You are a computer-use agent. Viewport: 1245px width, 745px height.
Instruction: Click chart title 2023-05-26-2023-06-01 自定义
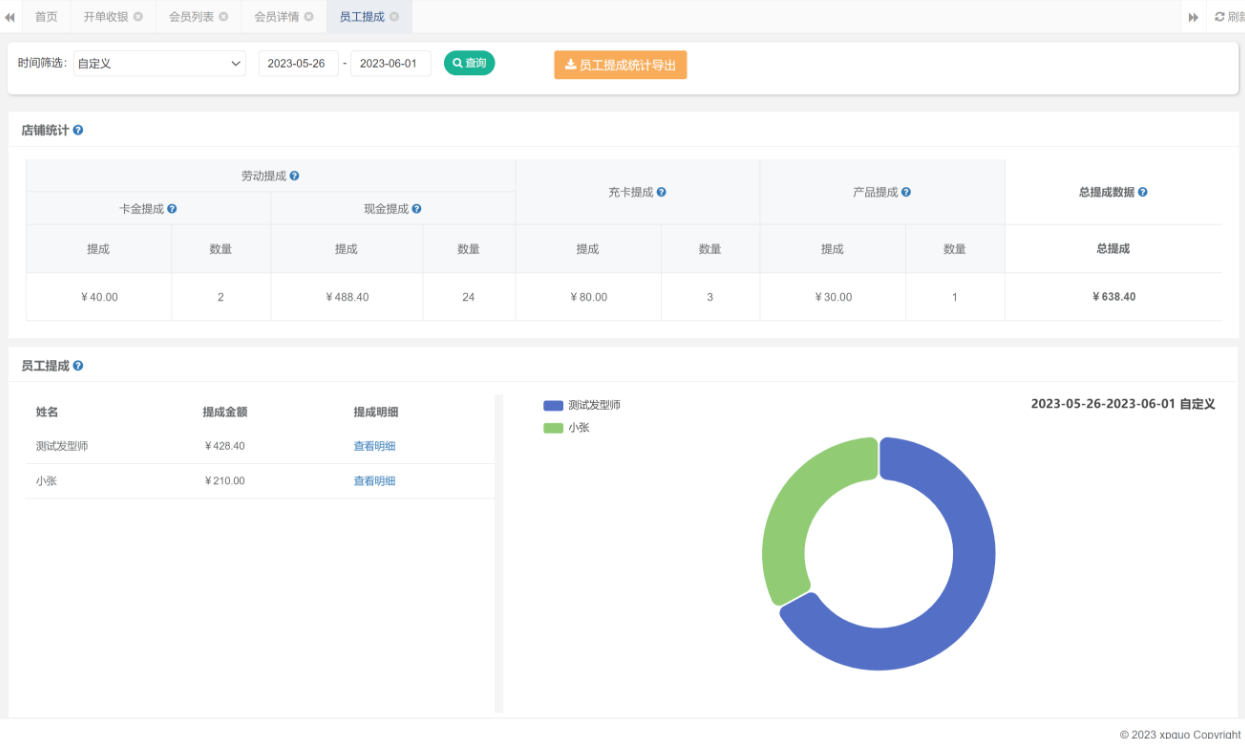click(x=1123, y=404)
